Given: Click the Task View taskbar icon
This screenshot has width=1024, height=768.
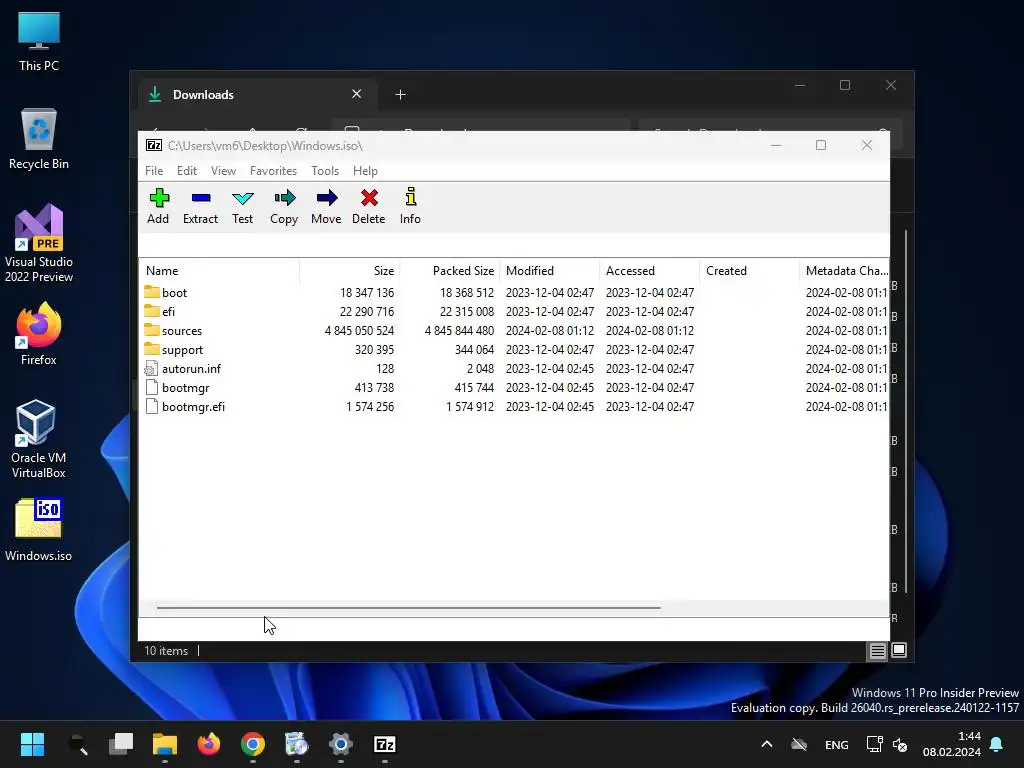Looking at the screenshot, I should coord(121,744).
